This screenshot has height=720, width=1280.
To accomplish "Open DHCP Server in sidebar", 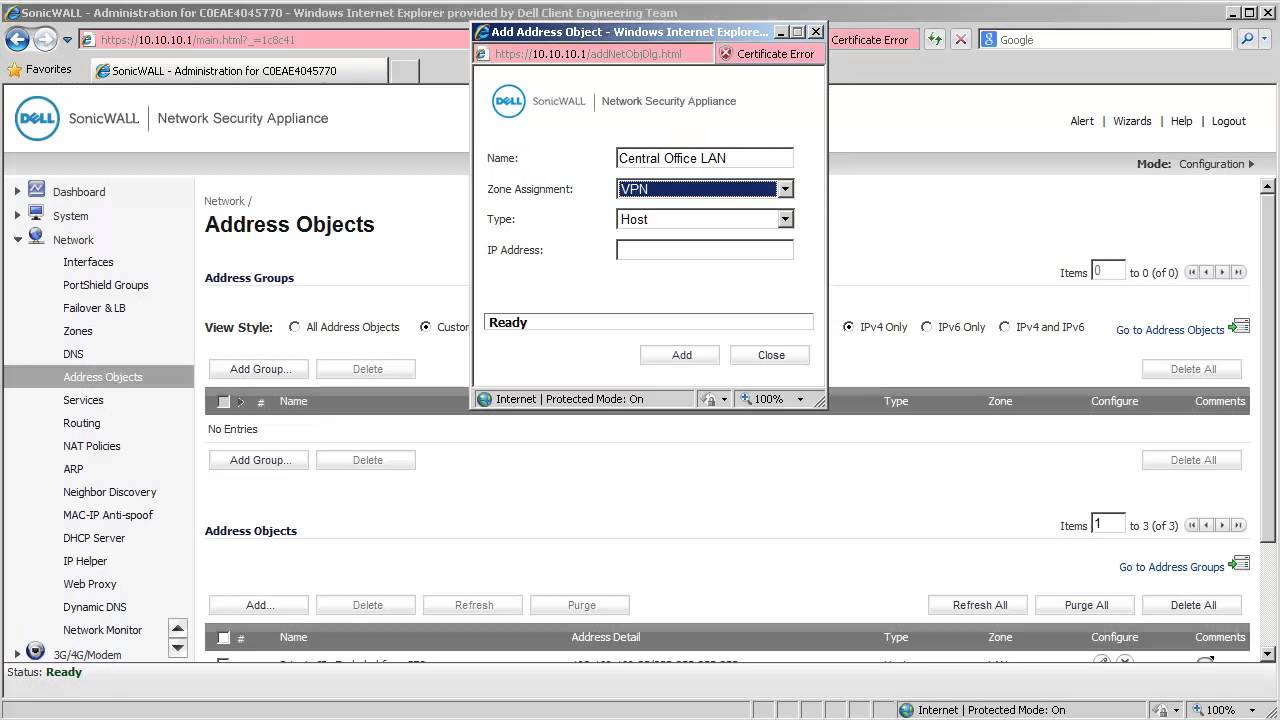I will (94, 538).
